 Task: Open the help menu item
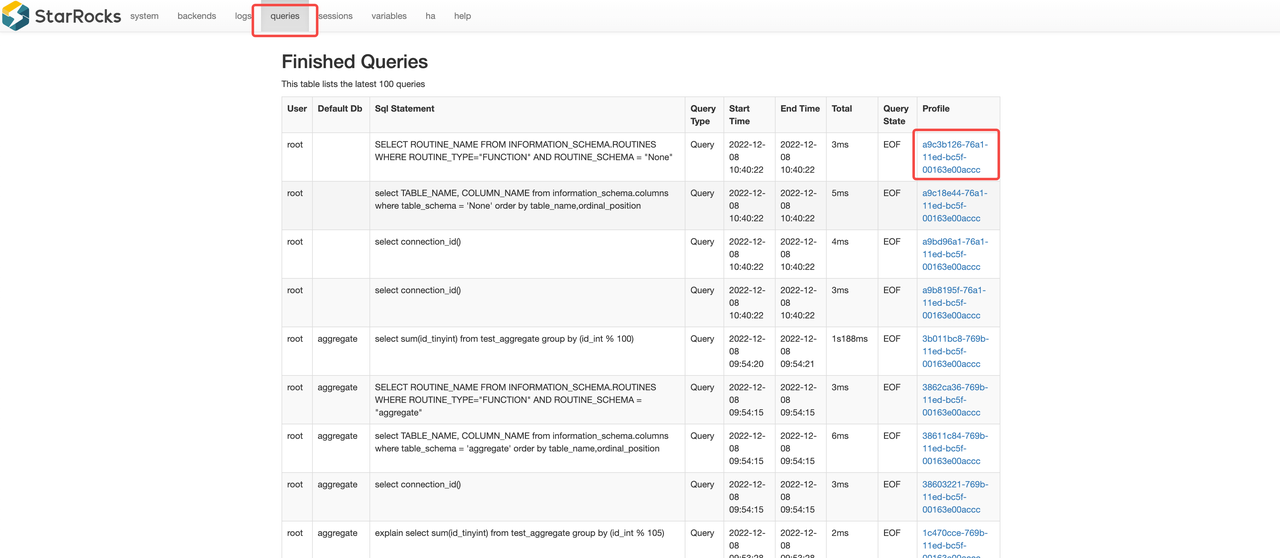click(x=462, y=16)
